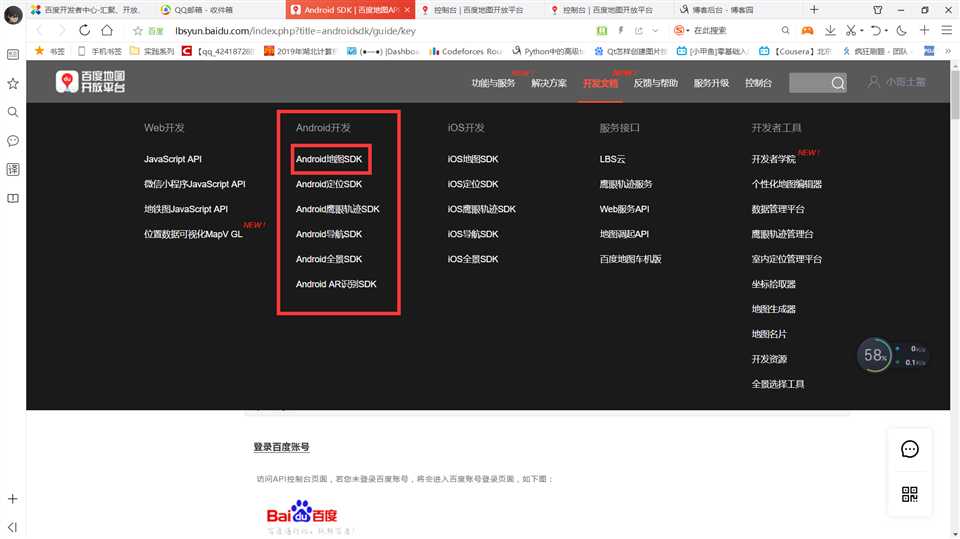The height and width of the screenshot is (539, 960).
Task: Open the browser hamburger menu
Action: [x=947, y=30]
